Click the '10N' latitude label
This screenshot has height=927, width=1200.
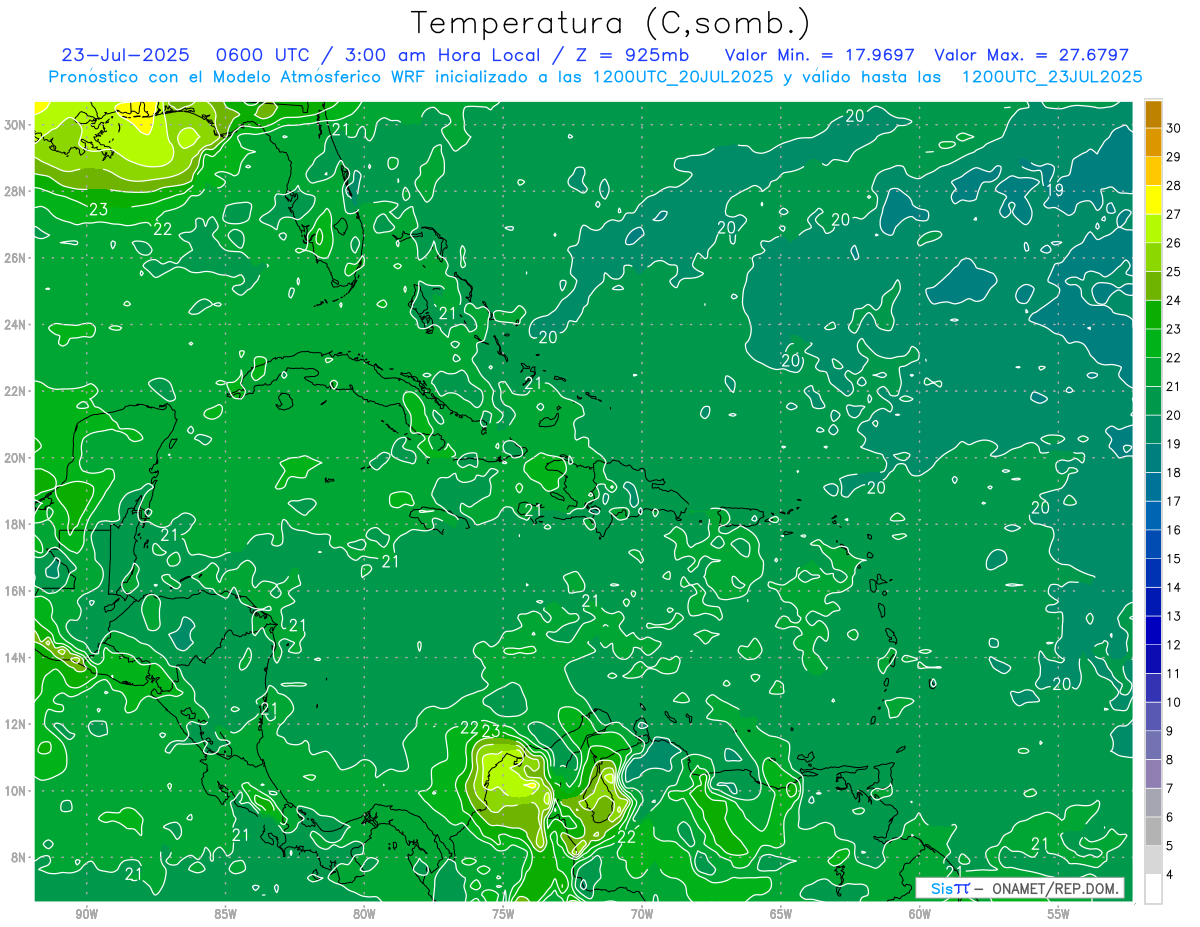point(16,791)
